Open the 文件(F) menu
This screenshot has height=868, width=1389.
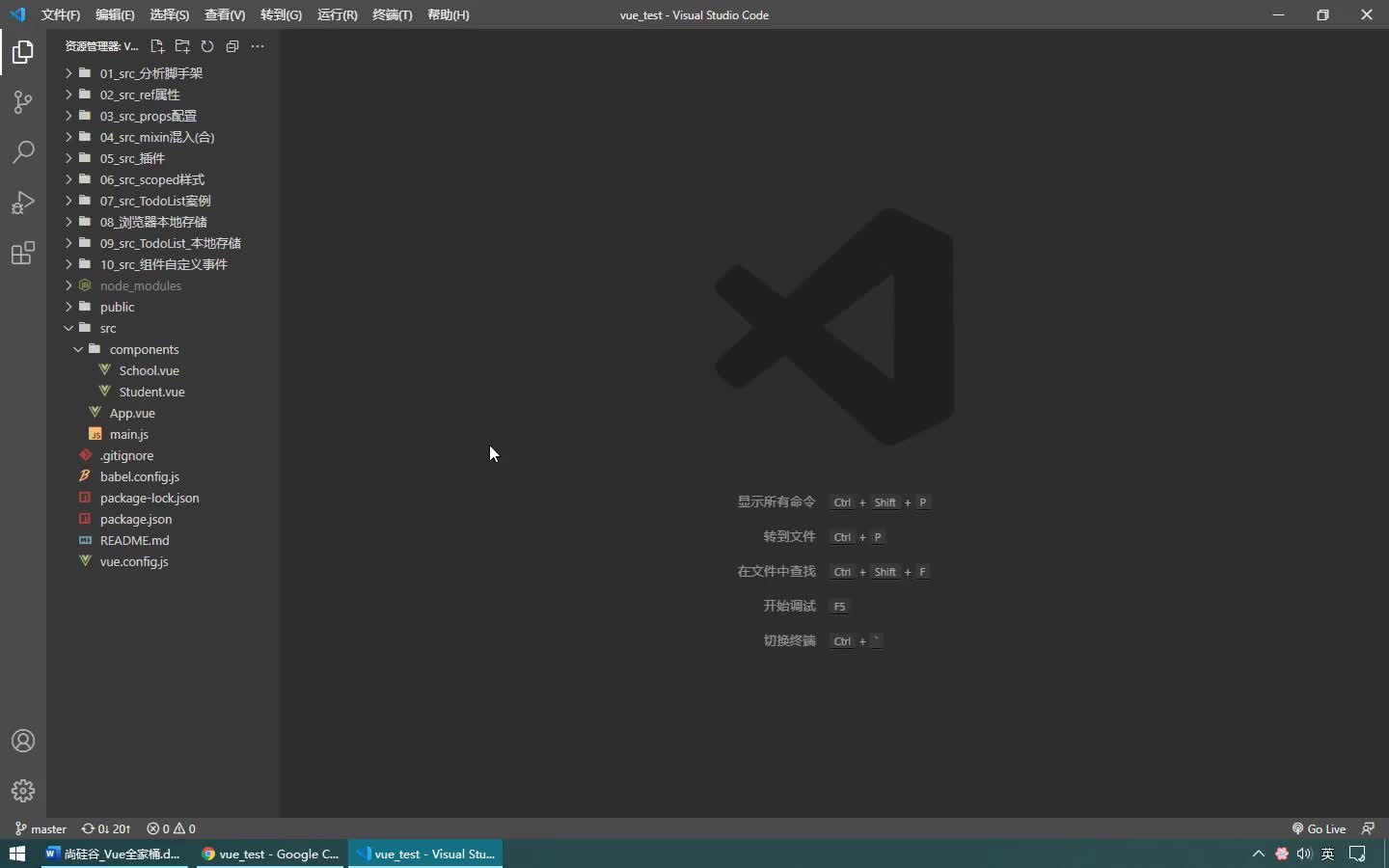61,14
